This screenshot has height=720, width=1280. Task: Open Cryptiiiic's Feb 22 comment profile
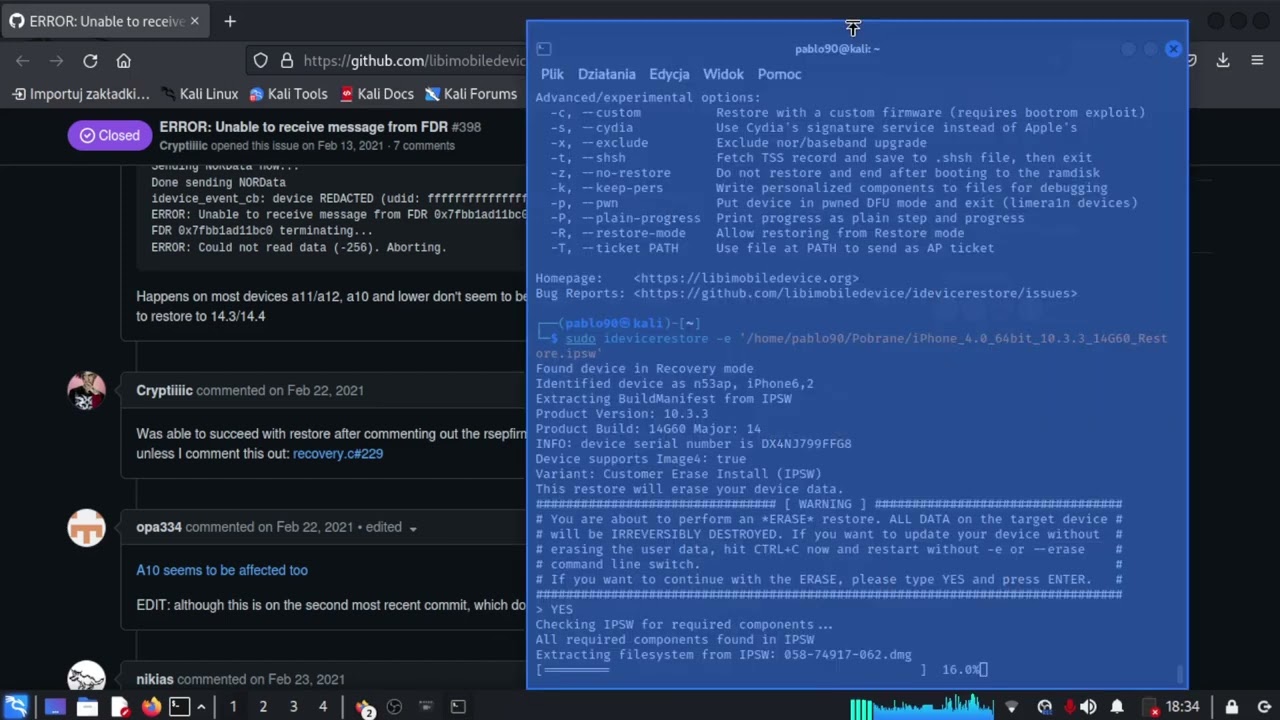(164, 390)
